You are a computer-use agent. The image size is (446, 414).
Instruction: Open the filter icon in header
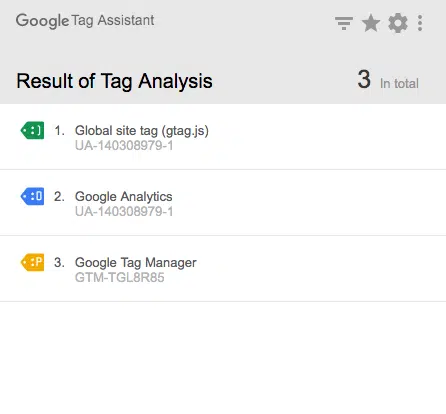coord(344,23)
